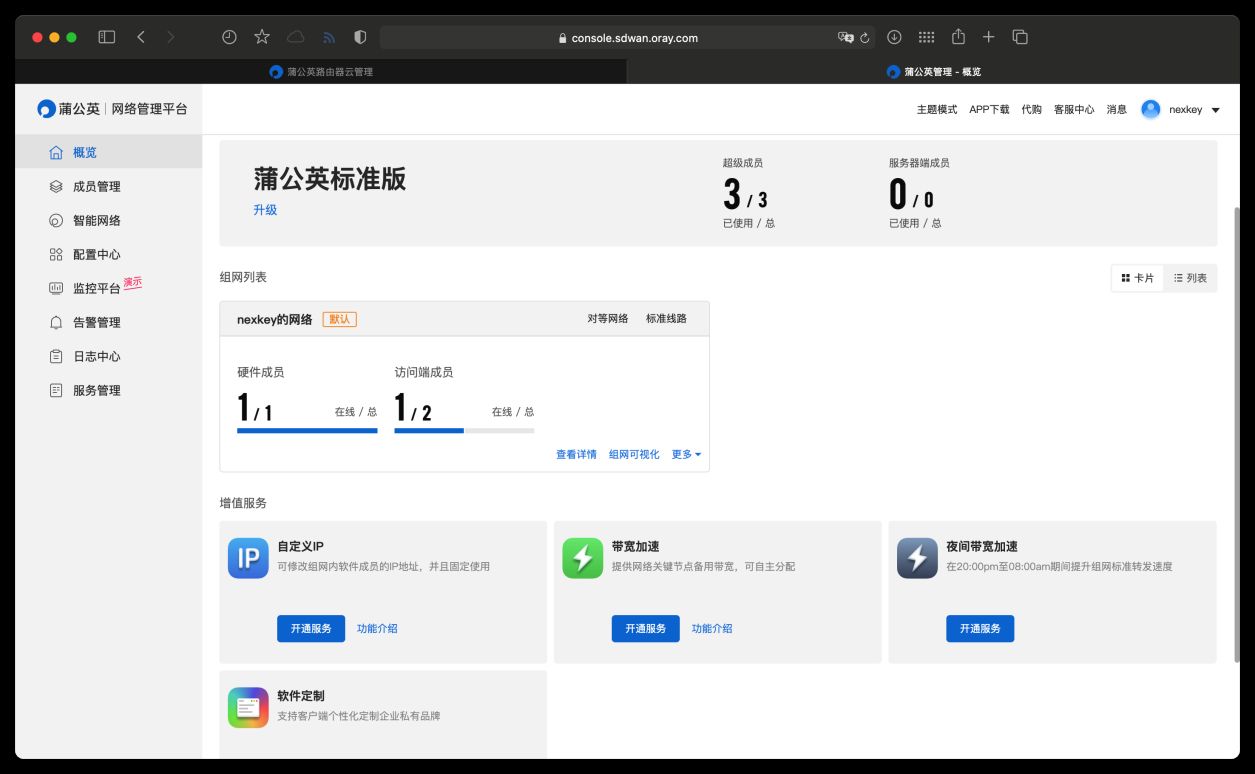This screenshot has width=1255, height=774.
Task: Click the 软件定制 colorful icon
Action: point(248,707)
